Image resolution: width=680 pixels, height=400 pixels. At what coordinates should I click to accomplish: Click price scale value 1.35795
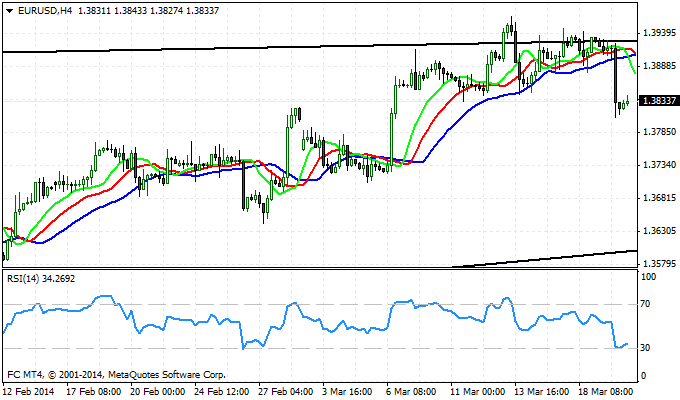click(x=660, y=264)
